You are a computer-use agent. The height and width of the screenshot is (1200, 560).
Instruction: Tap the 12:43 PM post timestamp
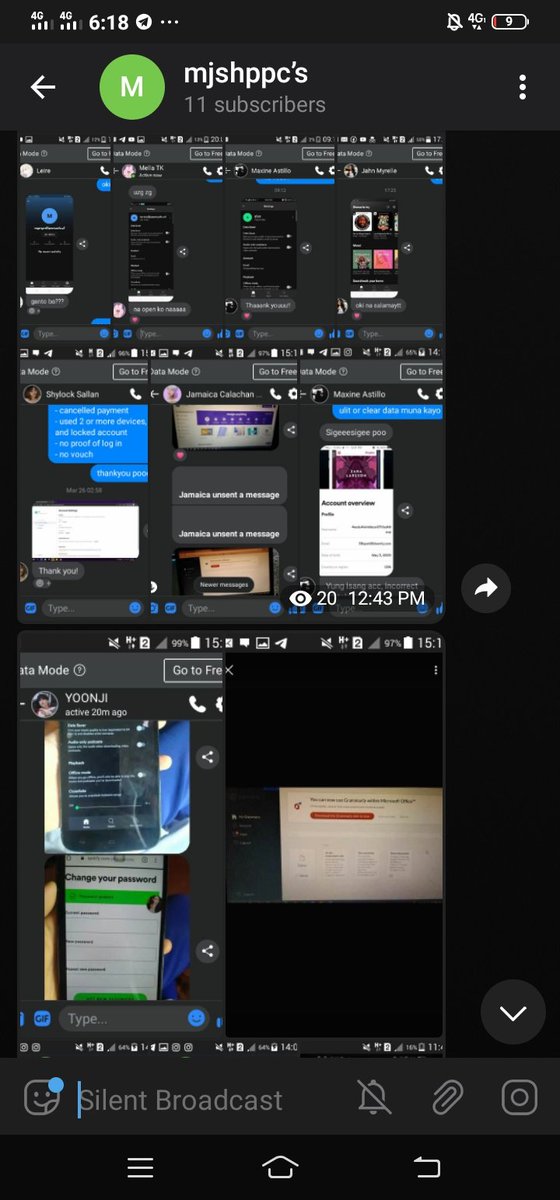(x=385, y=599)
